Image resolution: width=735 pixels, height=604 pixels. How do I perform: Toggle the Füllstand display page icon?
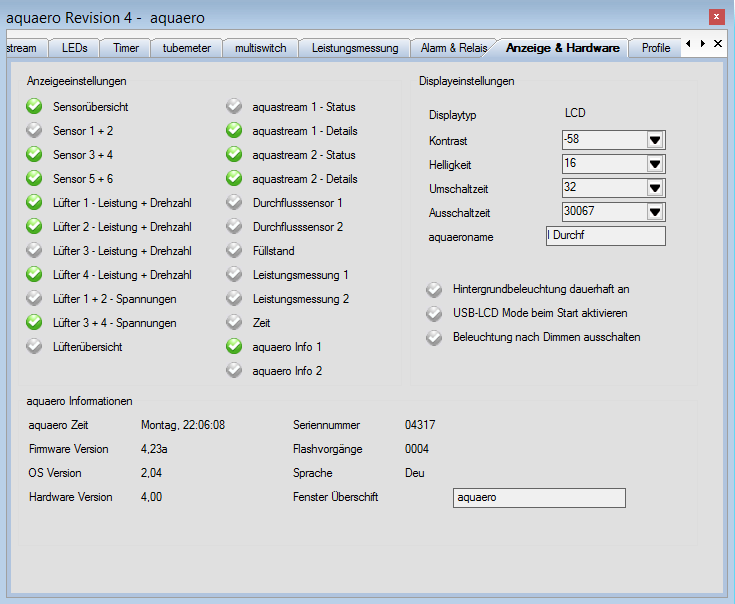(x=234, y=251)
